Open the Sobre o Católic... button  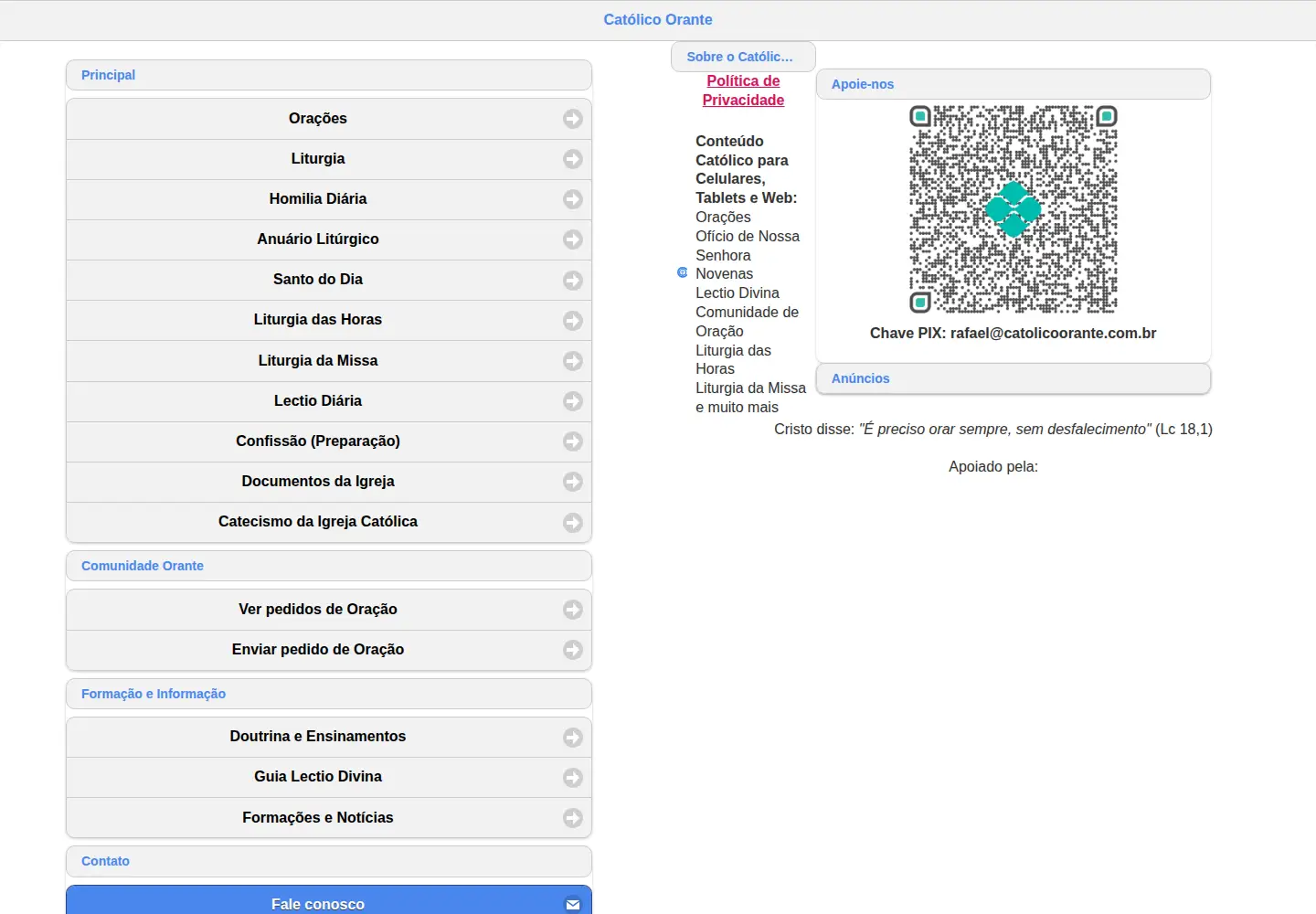click(x=743, y=57)
